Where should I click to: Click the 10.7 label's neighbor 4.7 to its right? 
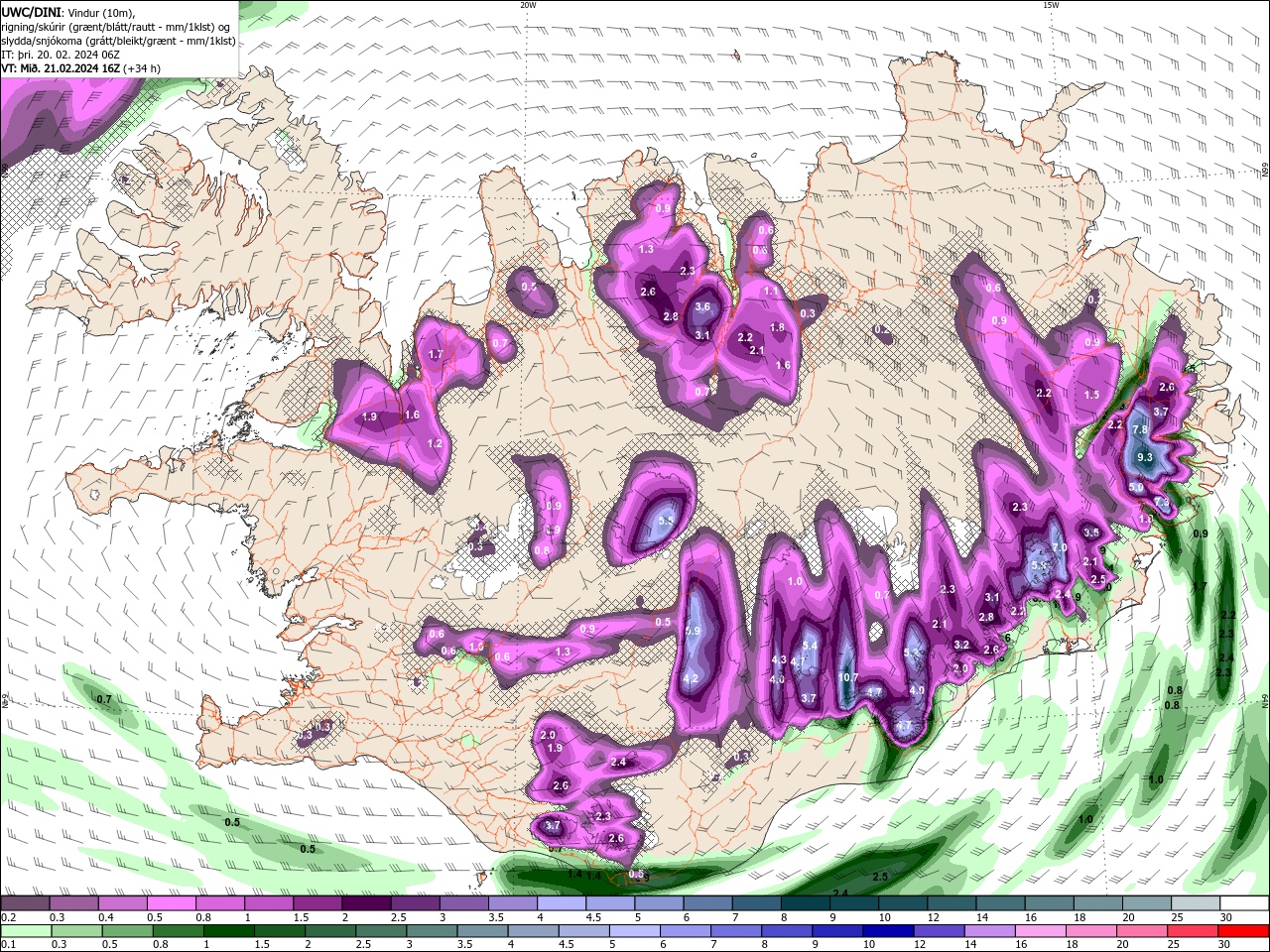pos(874,692)
